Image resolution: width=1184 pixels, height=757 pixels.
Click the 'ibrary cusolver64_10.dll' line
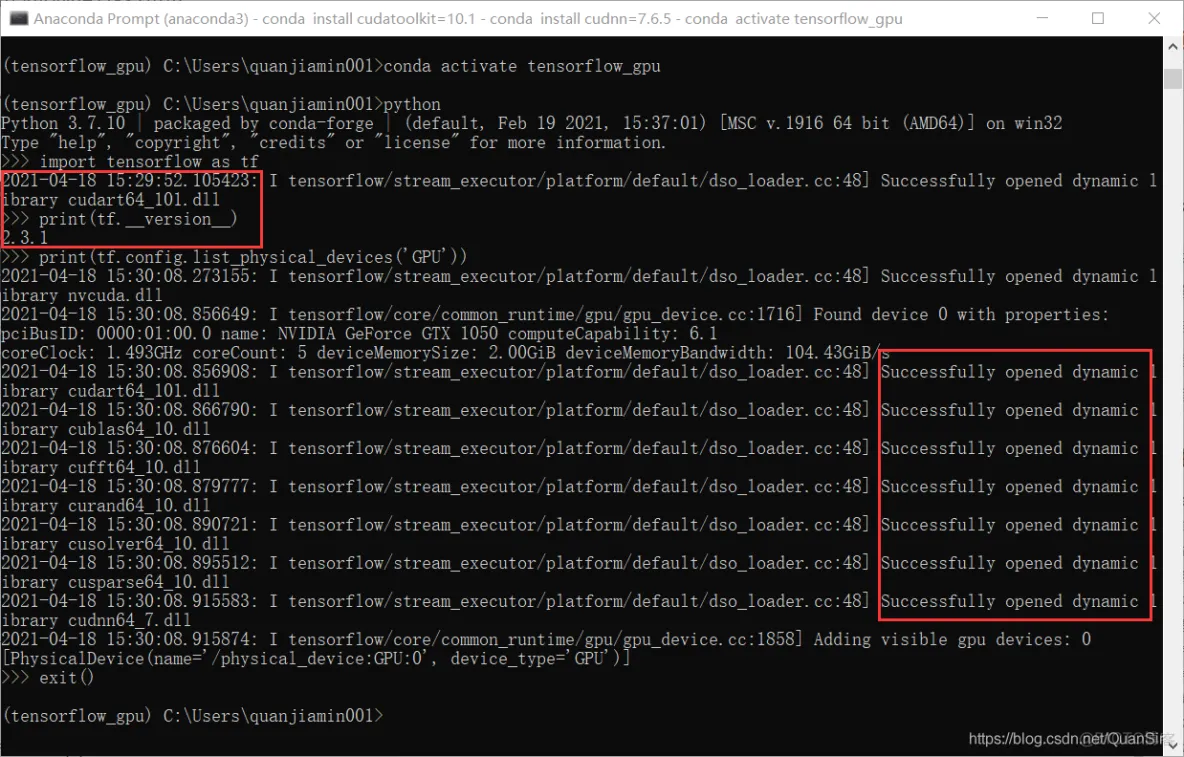coord(116,543)
